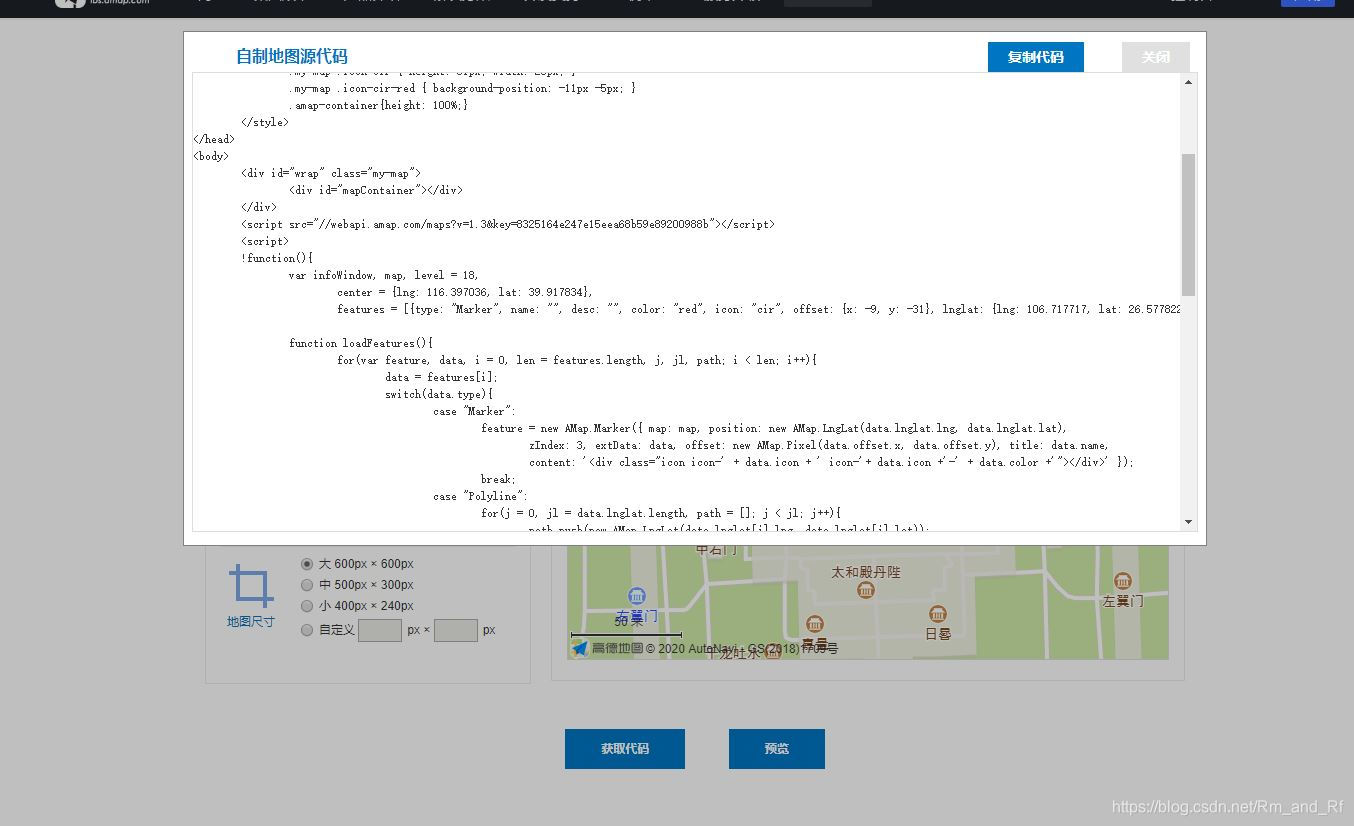Image resolution: width=1354 pixels, height=826 pixels.
Task: Click the 地图尺寸 label
Action: pyautogui.click(x=250, y=622)
